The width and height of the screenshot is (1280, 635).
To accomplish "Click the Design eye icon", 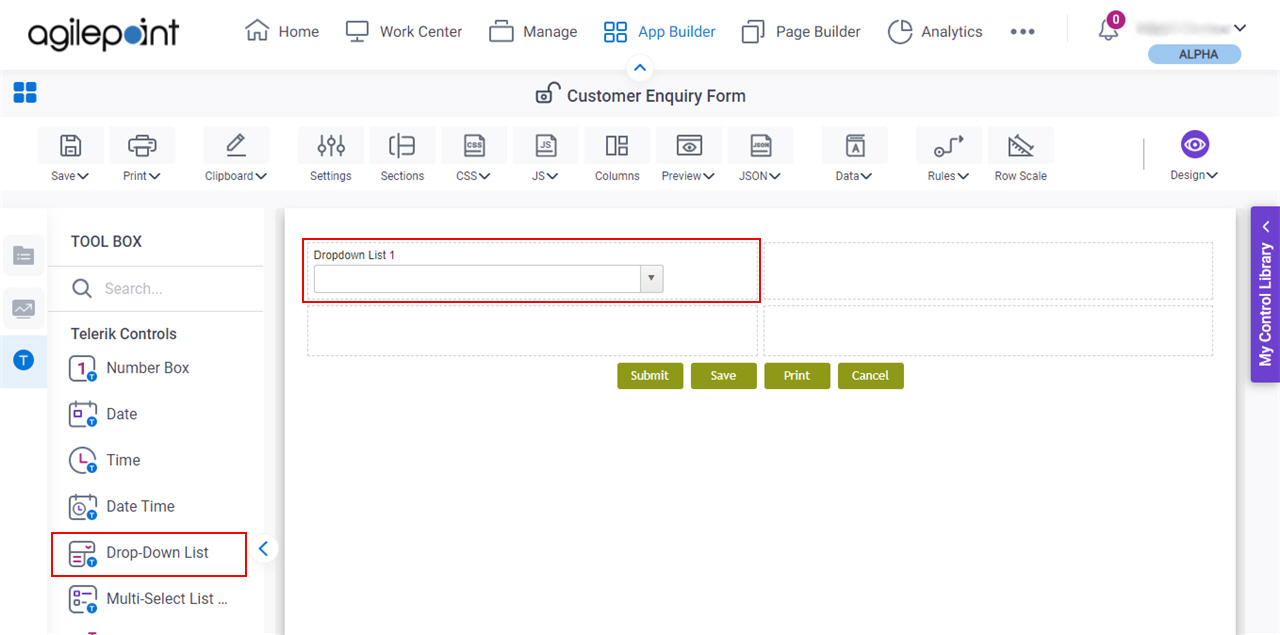I will (1194, 144).
